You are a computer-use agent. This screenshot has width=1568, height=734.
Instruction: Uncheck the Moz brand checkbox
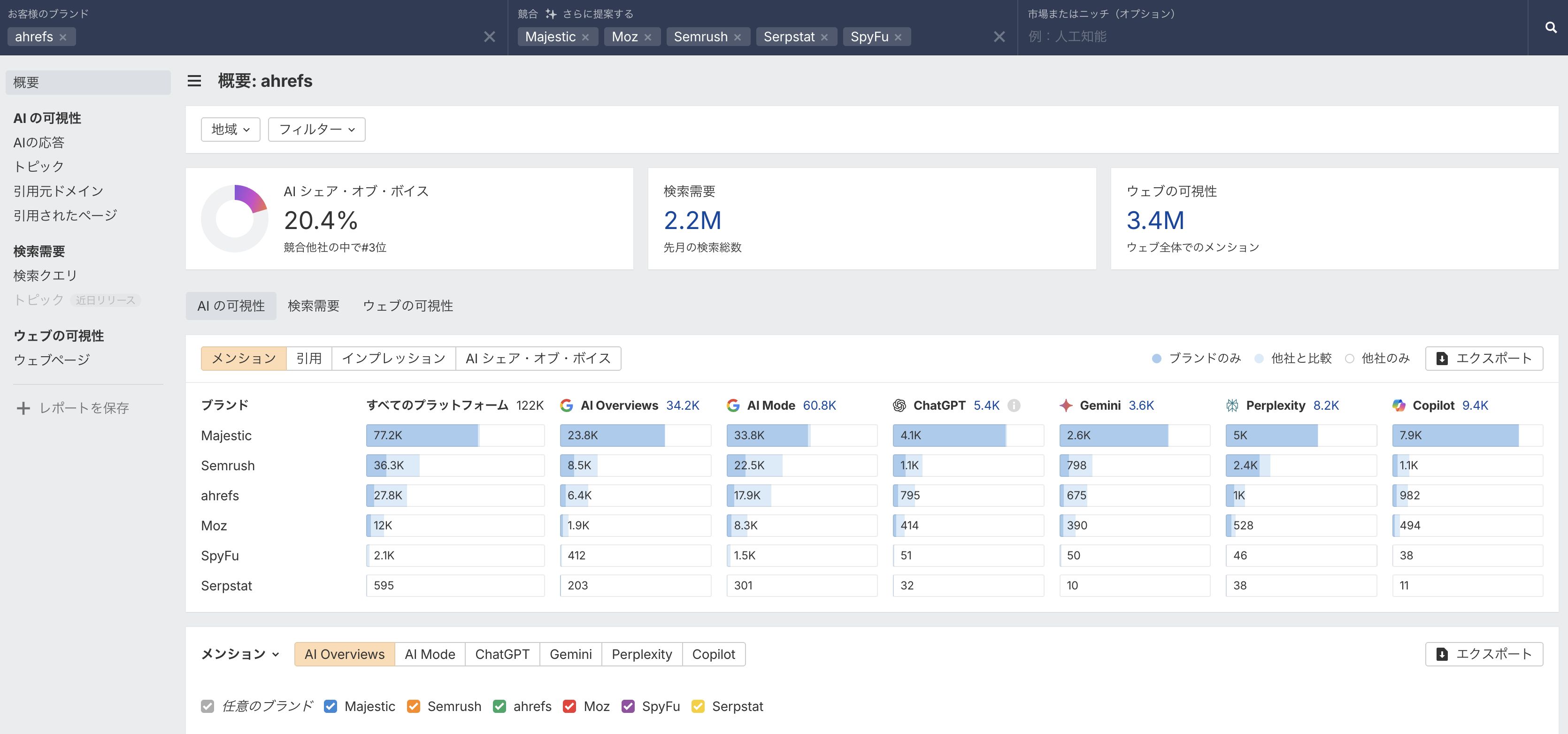[570, 707]
